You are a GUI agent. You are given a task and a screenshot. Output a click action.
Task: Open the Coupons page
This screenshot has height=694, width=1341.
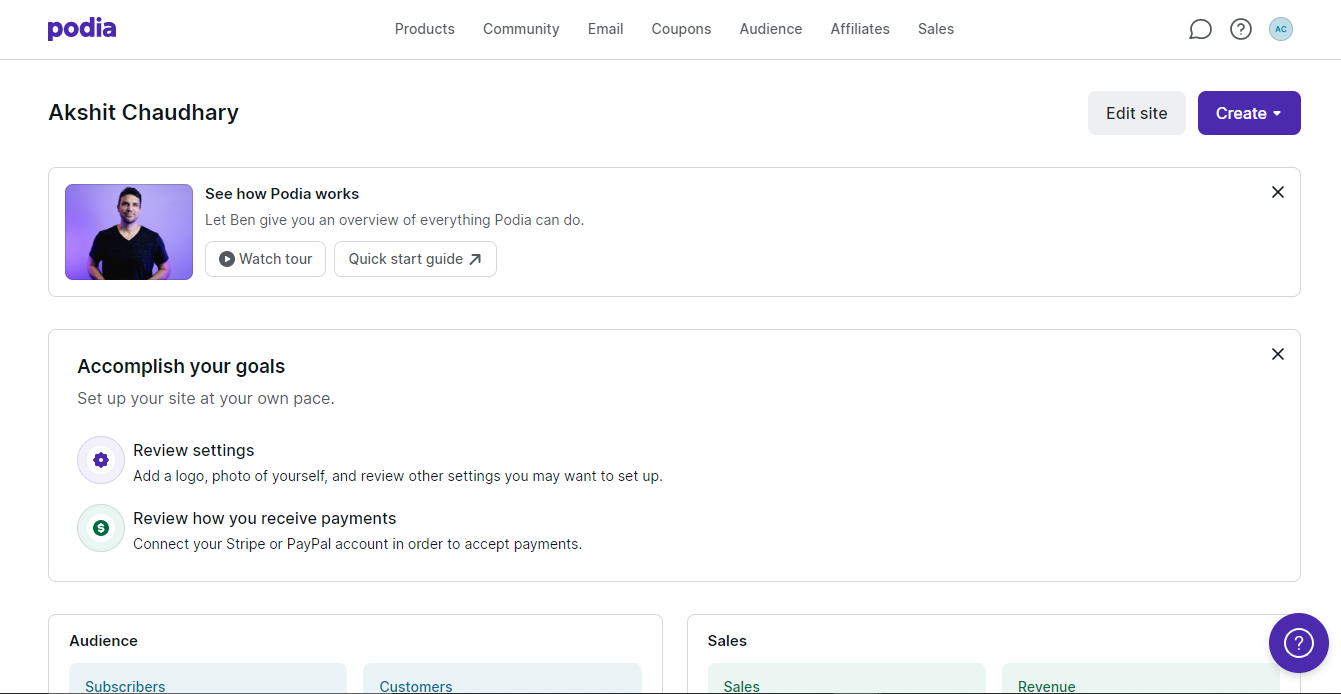[x=681, y=29]
